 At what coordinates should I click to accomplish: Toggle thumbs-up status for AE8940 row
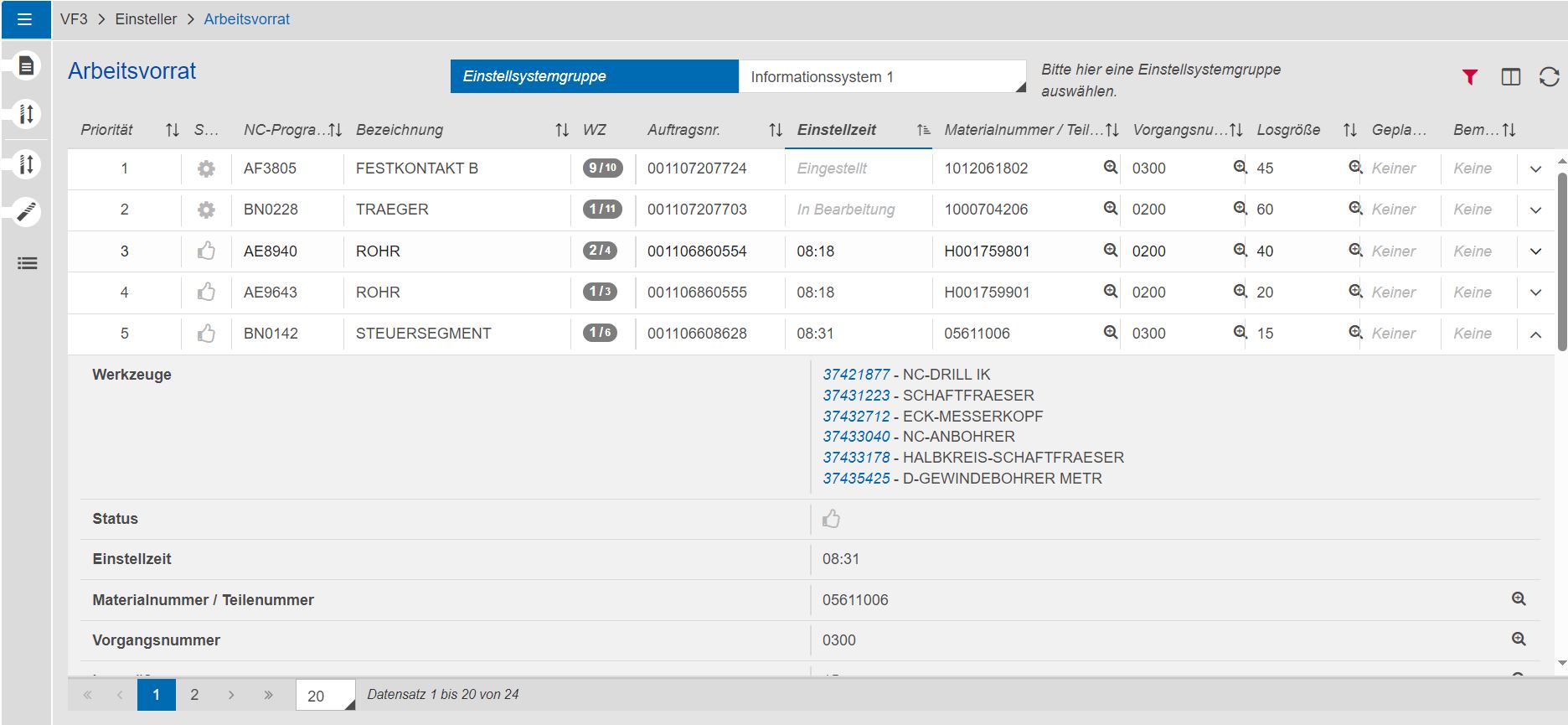click(206, 251)
